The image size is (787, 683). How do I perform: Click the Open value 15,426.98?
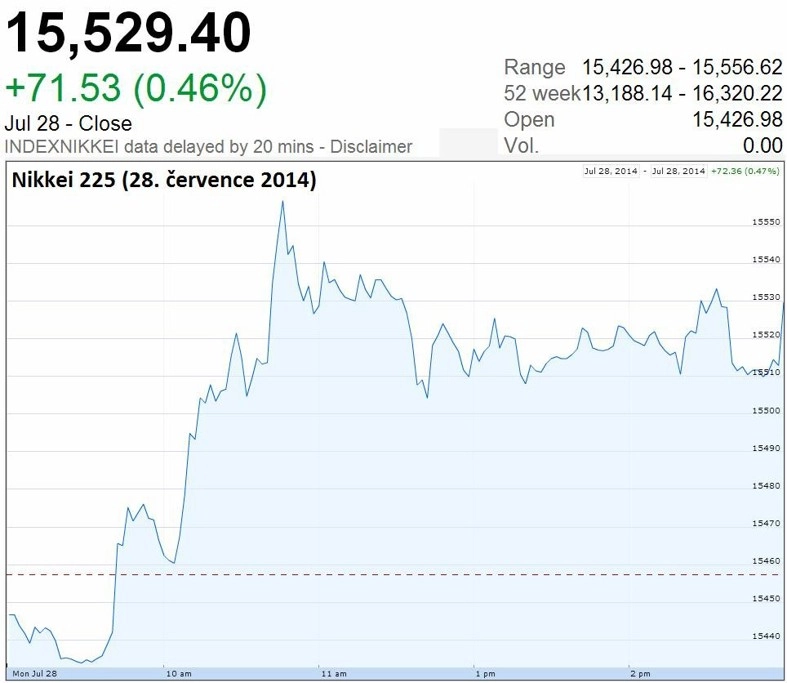[737, 119]
